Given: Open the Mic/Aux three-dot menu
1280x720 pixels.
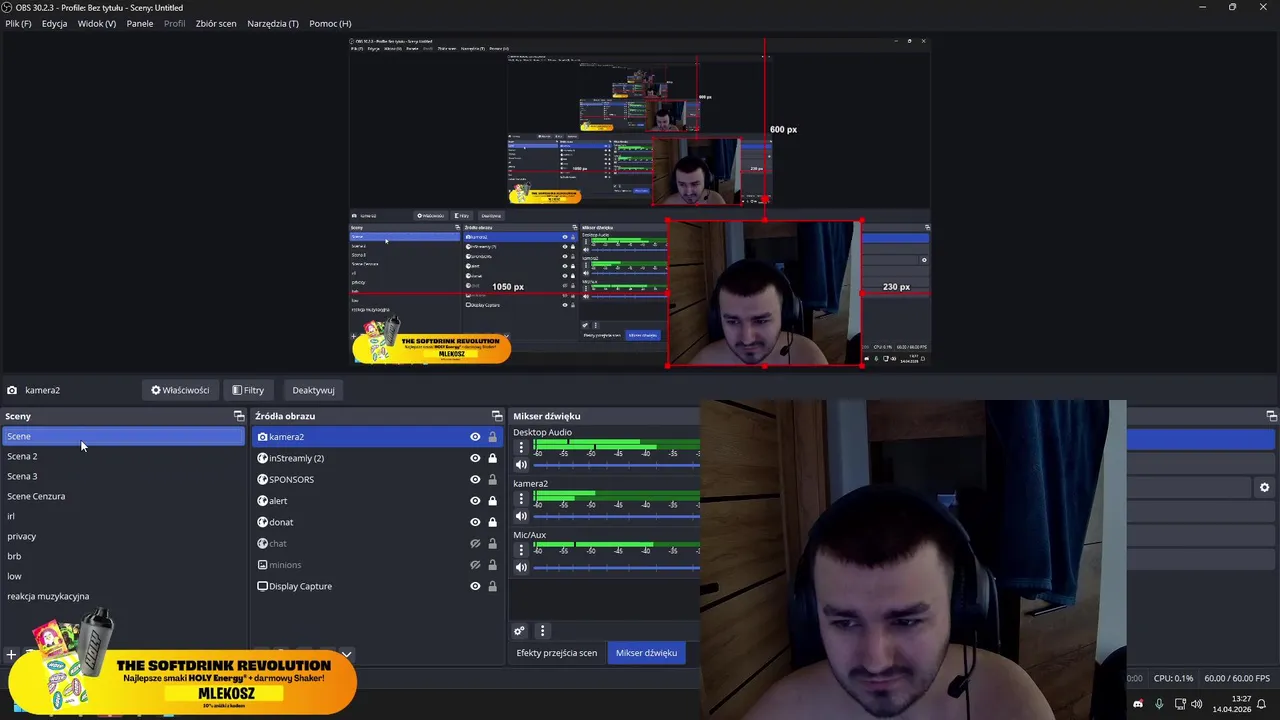Looking at the screenshot, I should coord(521,549).
